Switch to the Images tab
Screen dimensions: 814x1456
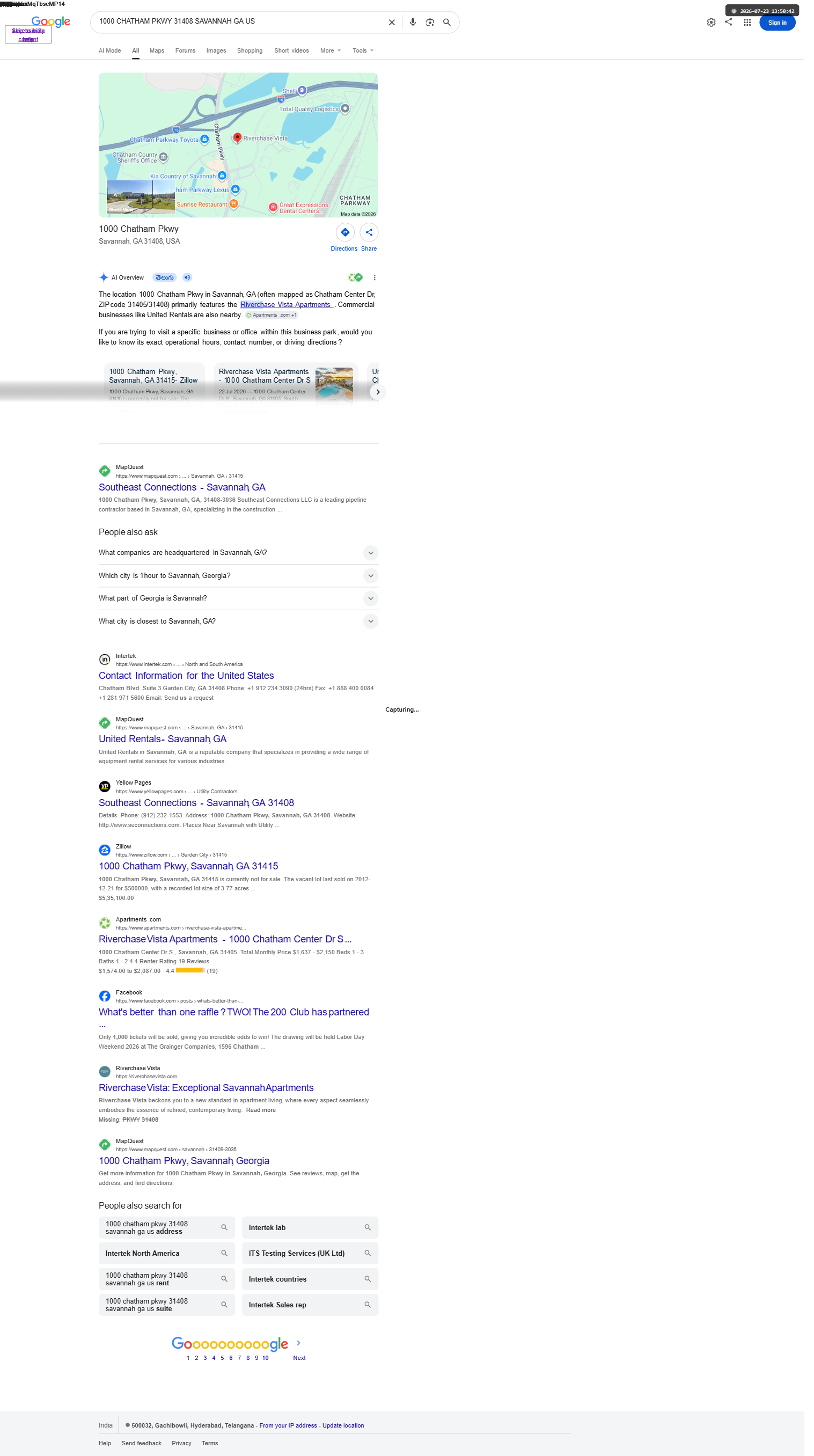coord(216,51)
